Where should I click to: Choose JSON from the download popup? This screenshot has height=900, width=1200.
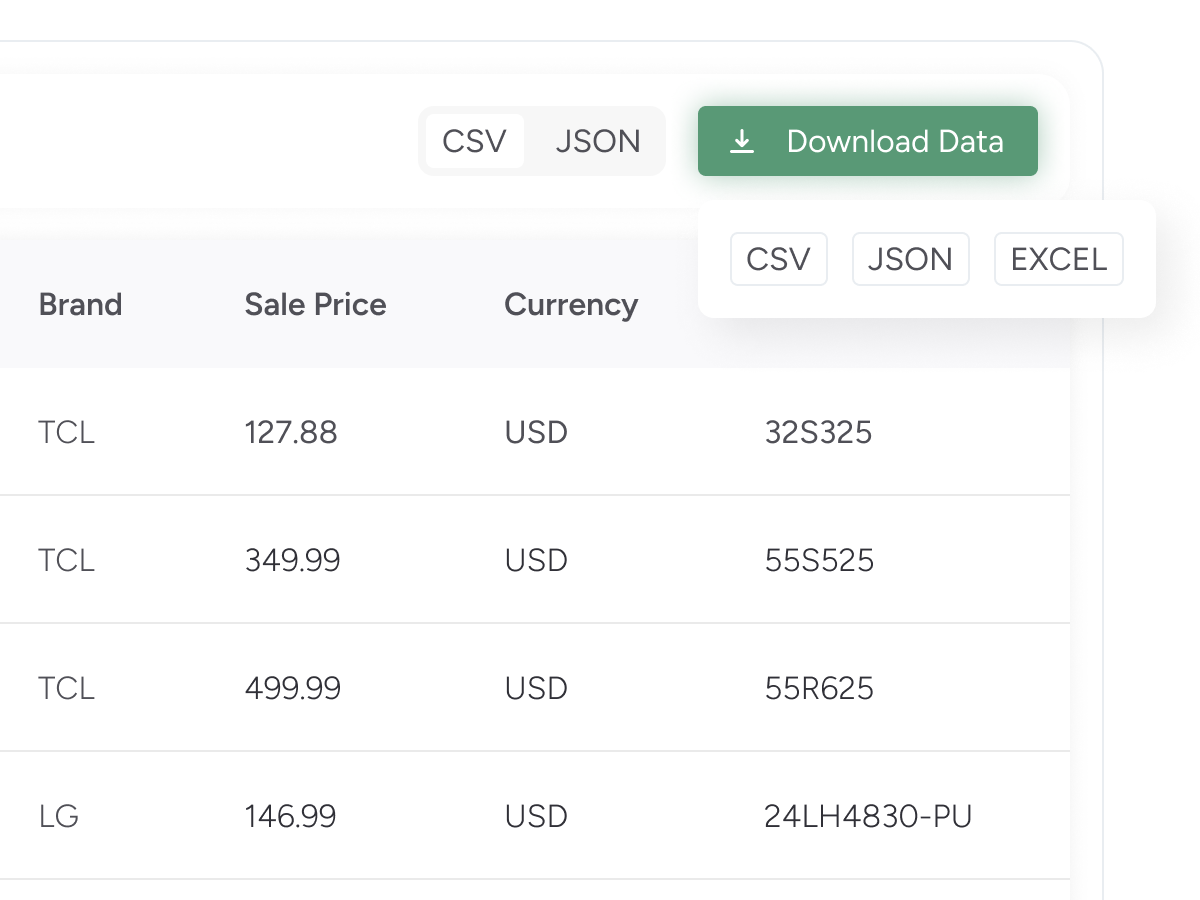coord(910,259)
